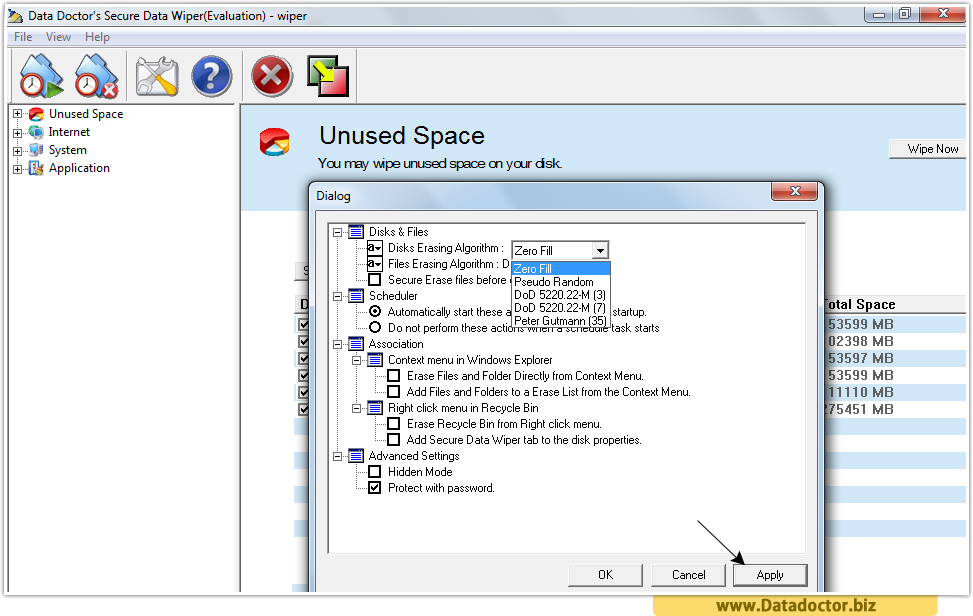Expand the Internet node in sidebar tree
Screen dimensions: 973x616
coord(17,133)
